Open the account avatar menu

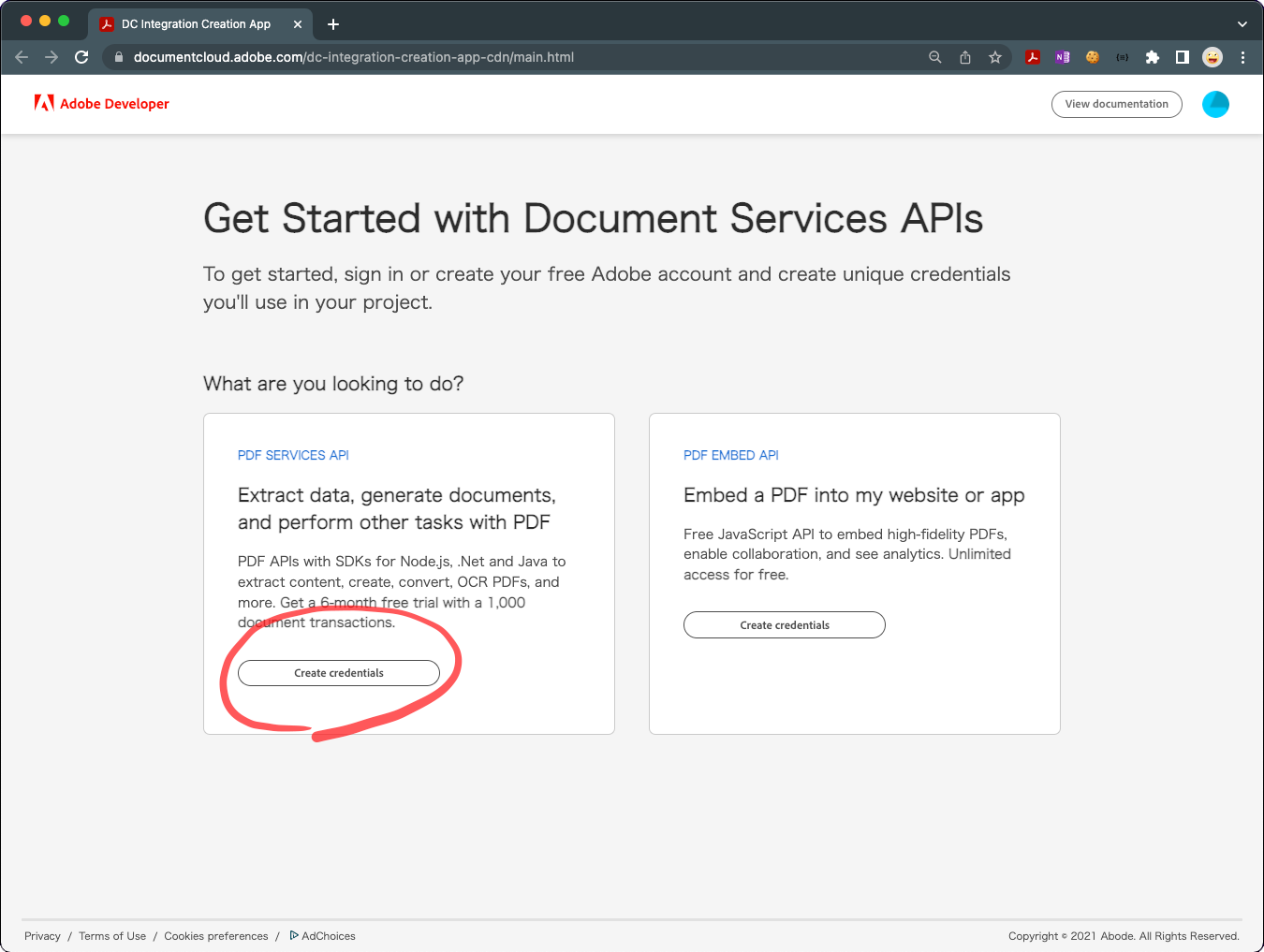click(x=1215, y=104)
